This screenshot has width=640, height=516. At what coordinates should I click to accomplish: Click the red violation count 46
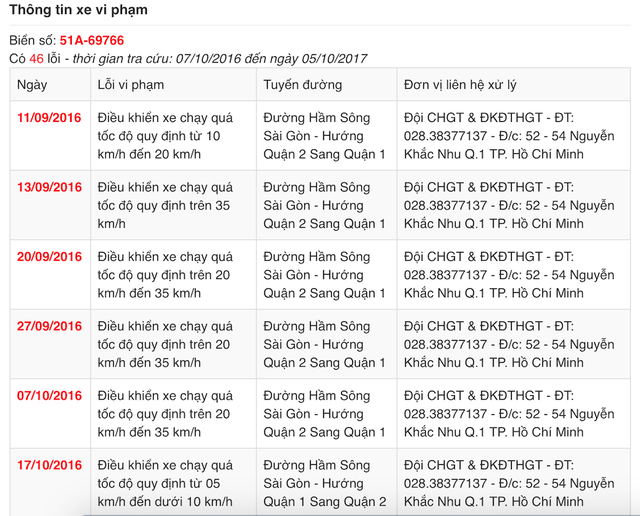coord(38,59)
